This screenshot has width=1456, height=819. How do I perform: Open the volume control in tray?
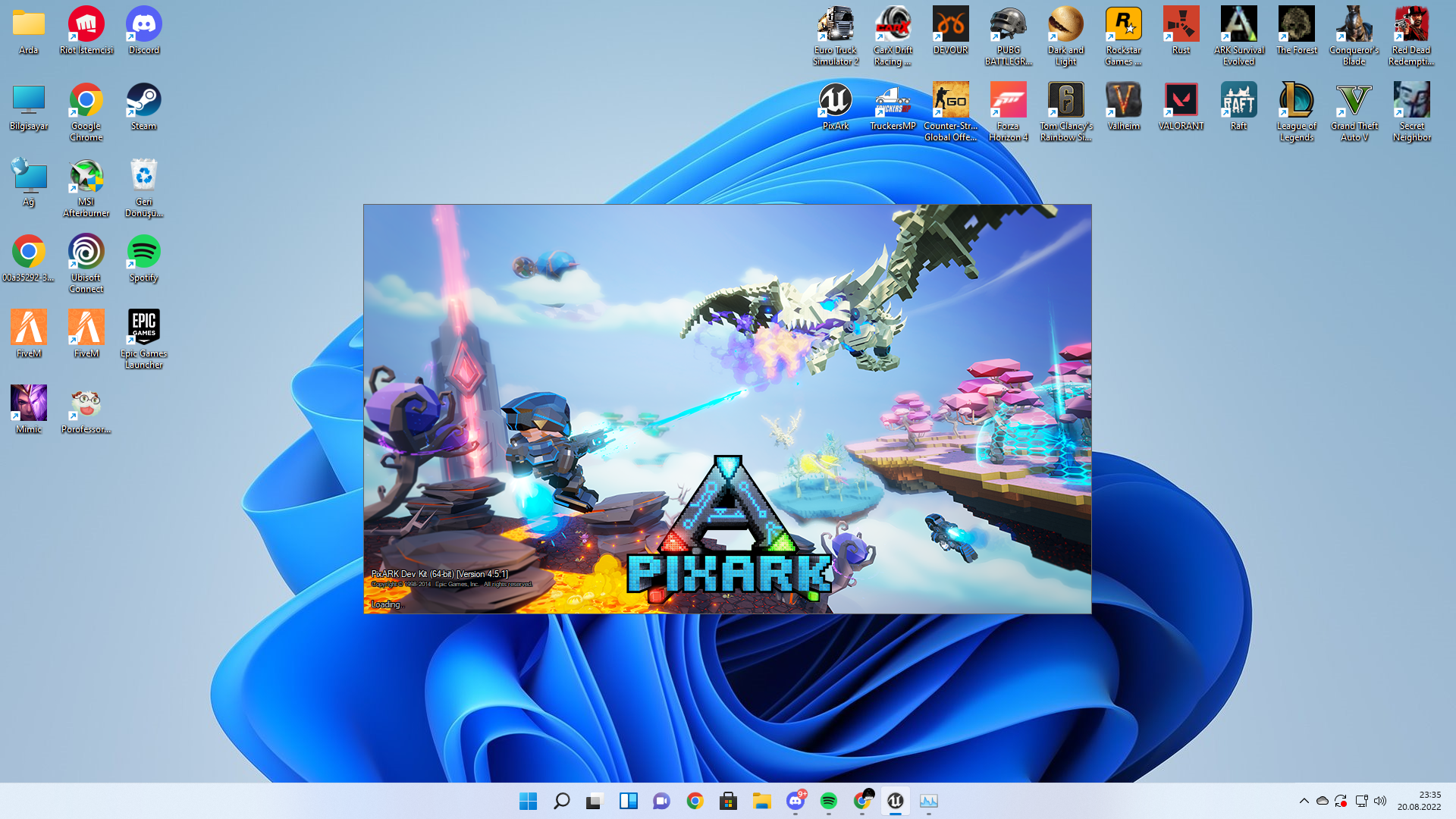point(1380,801)
